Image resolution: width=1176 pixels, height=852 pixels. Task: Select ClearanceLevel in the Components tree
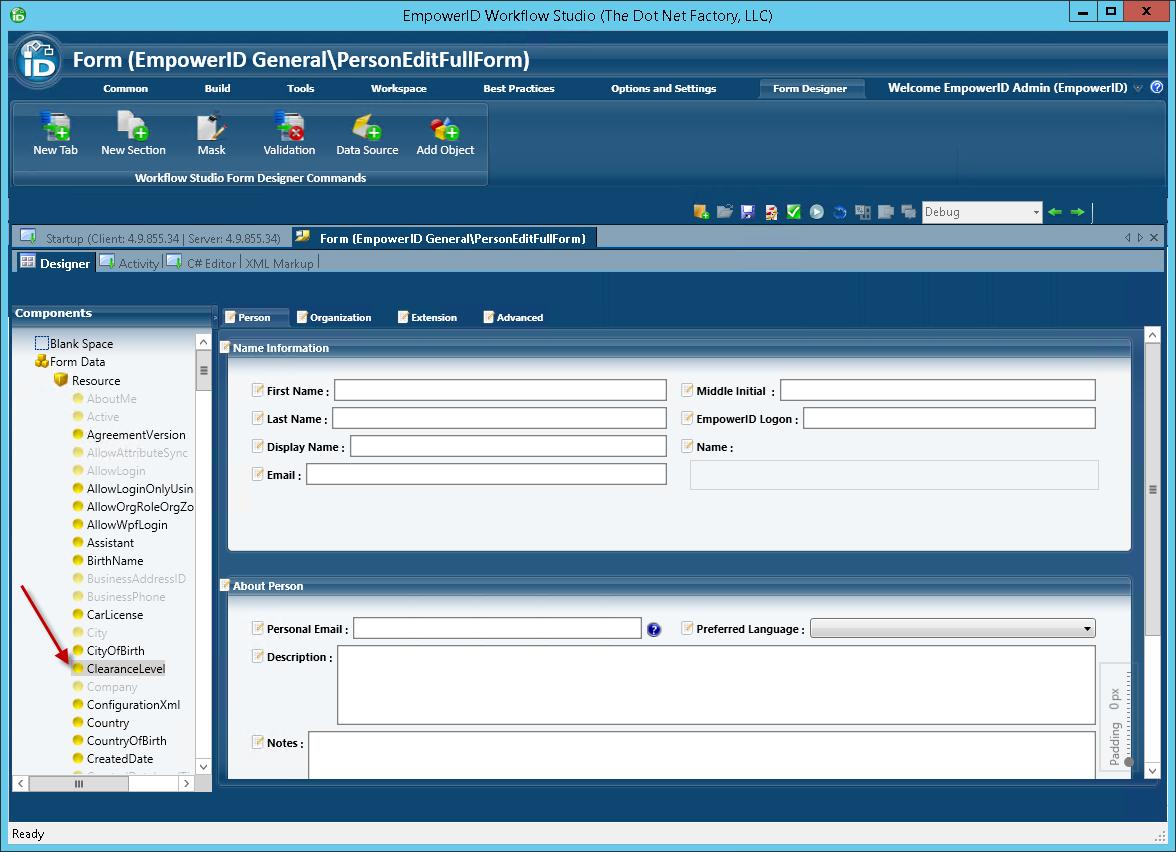pos(125,669)
